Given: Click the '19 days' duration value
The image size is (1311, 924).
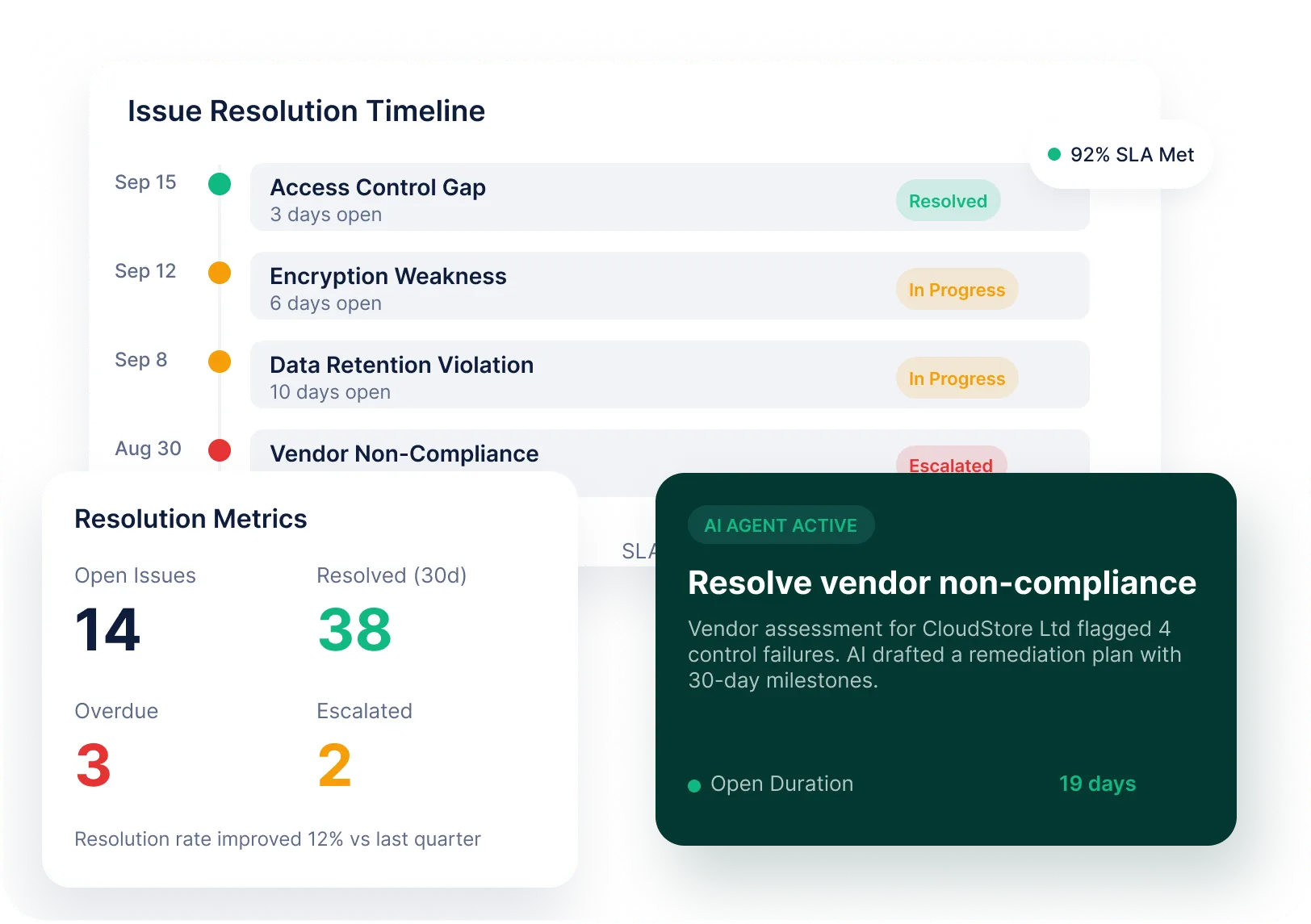Looking at the screenshot, I should (1097, 784).
